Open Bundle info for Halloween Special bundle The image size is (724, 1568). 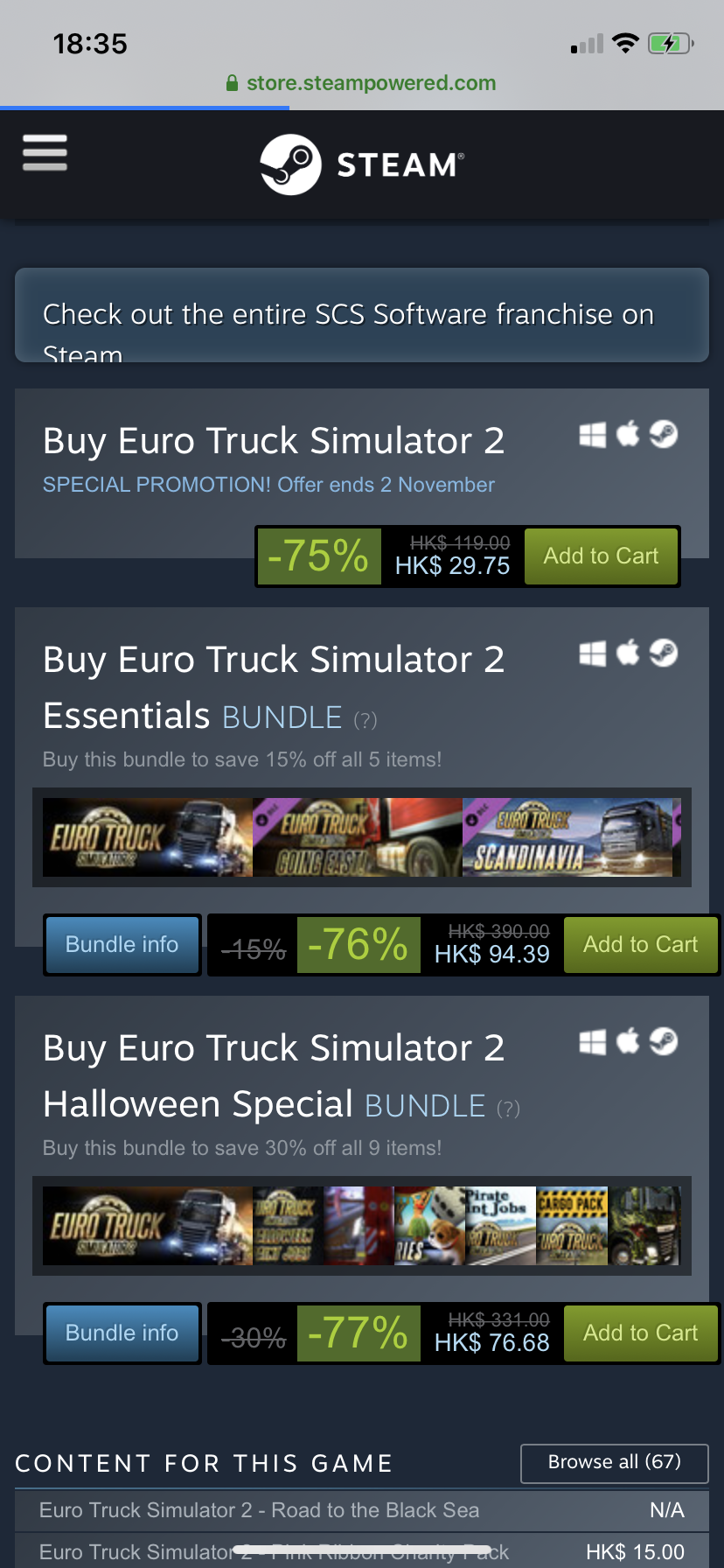pyautogui.click(x=122, y=1333)
